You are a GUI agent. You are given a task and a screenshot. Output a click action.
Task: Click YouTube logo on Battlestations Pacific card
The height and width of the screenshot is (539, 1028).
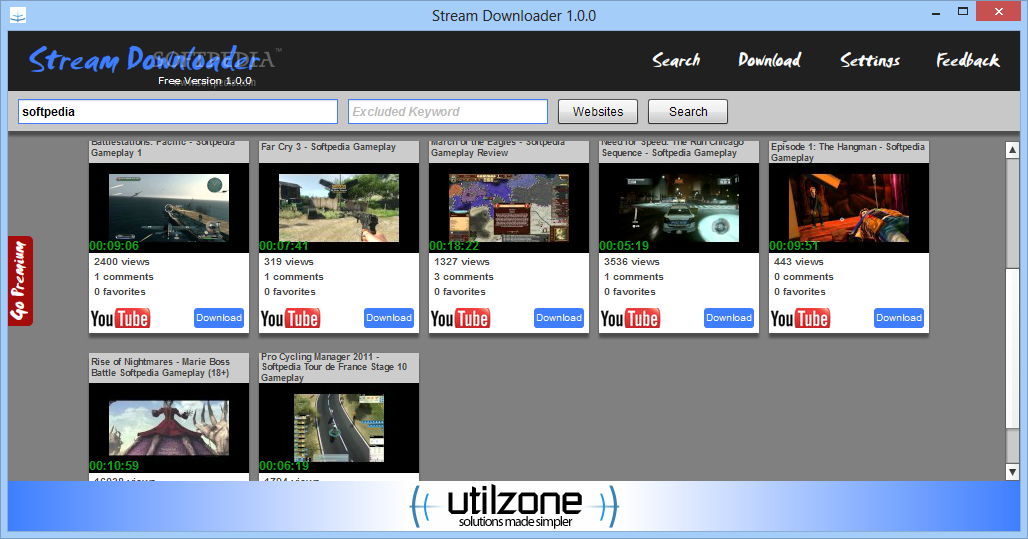[x=121, y=319]
